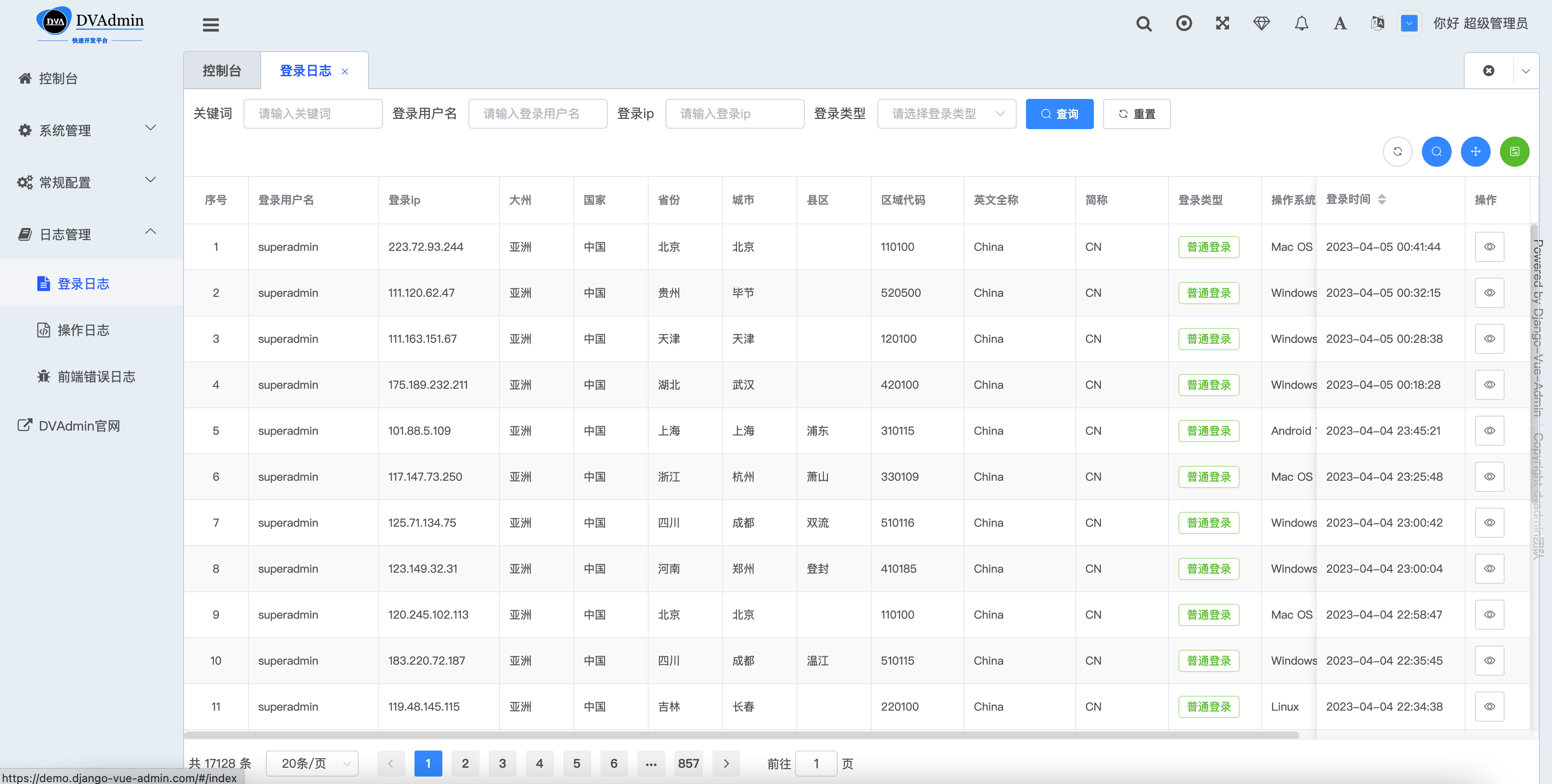View details of row with IP 175.189.232.211

pyautogui.click(x=1489, y=385)
